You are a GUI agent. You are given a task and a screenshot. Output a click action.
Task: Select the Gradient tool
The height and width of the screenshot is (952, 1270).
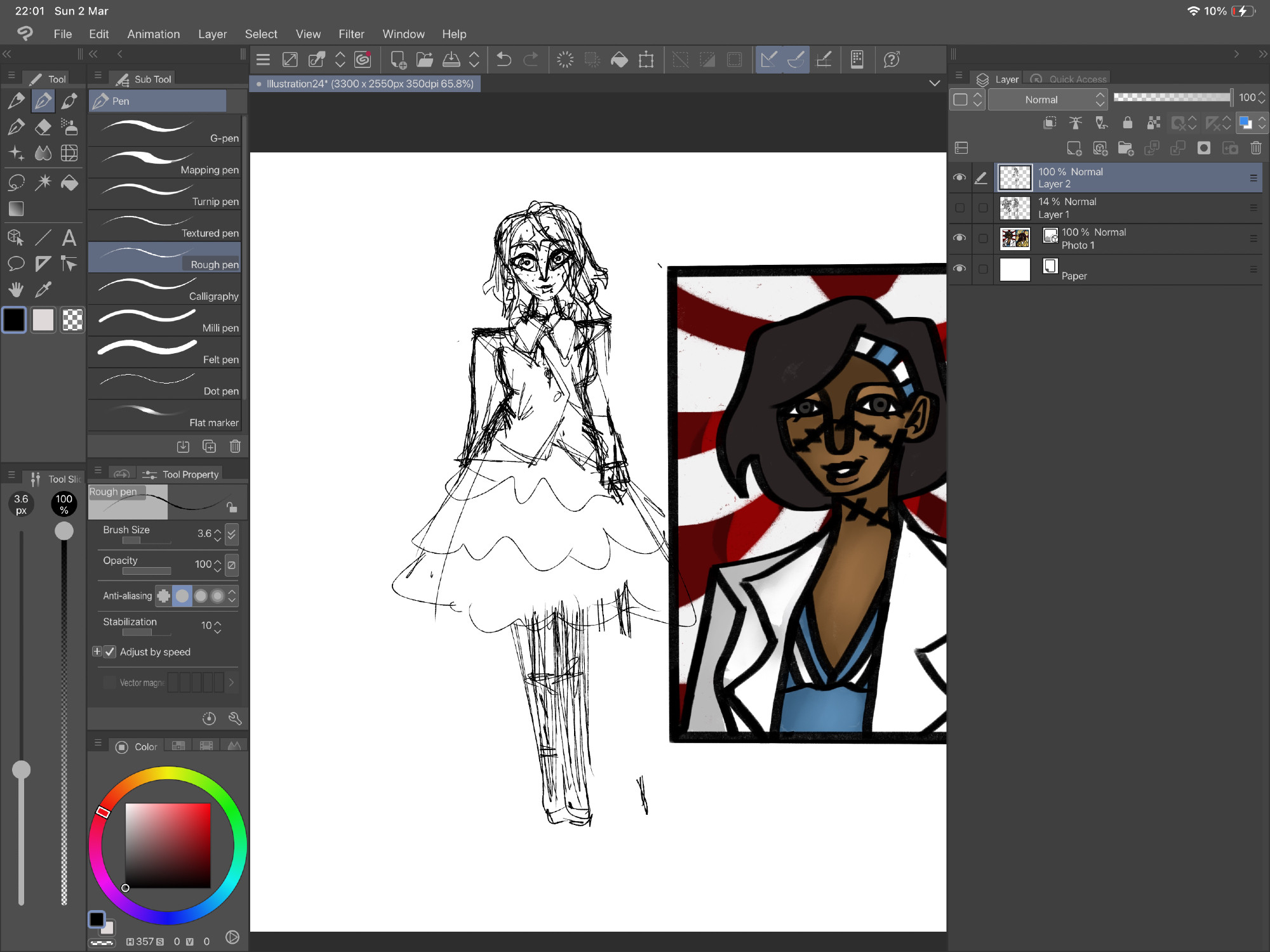click(16, 209)
